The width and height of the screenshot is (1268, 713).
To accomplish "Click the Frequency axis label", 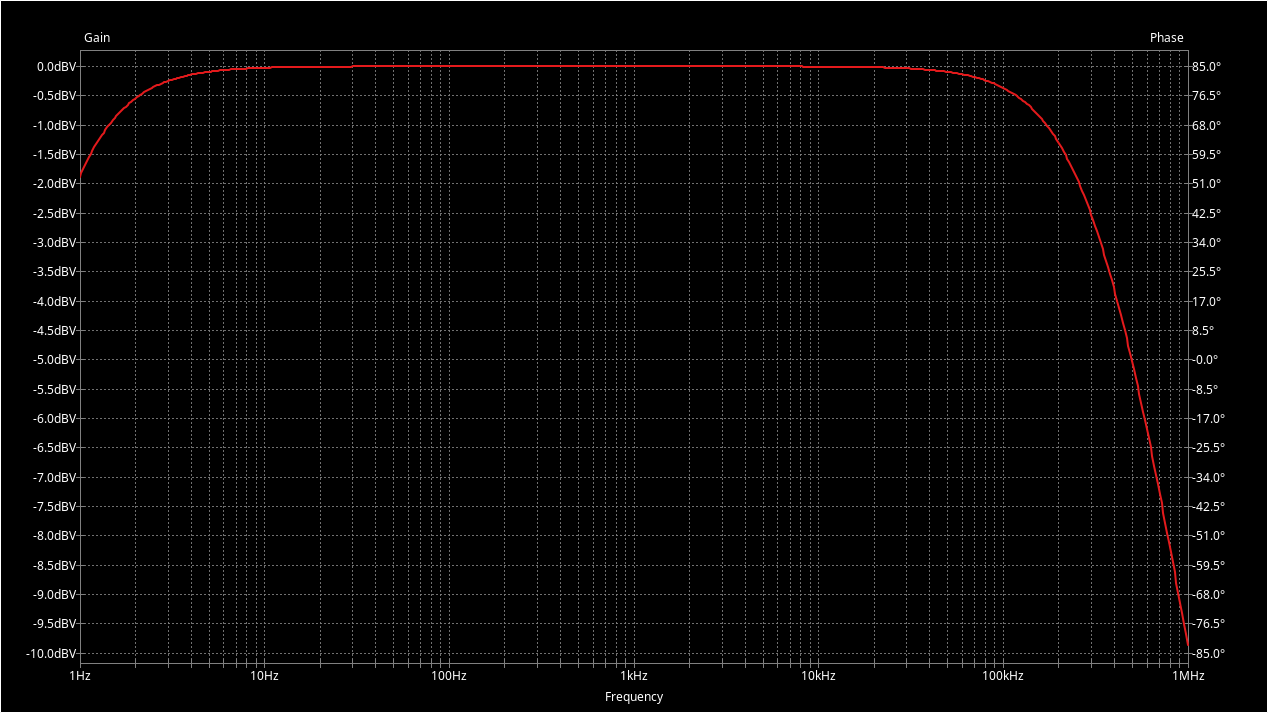I will [634, 697].
